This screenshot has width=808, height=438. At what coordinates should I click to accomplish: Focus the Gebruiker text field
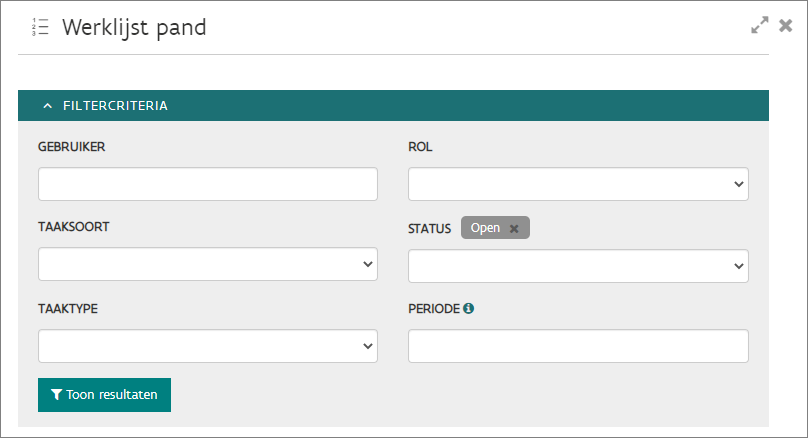[208, 184]
